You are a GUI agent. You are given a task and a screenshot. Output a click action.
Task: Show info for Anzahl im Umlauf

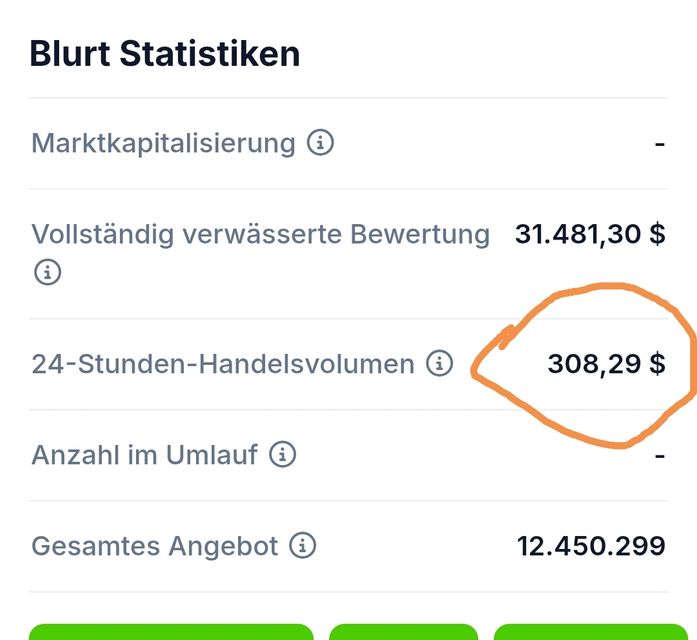pos(283,455)
